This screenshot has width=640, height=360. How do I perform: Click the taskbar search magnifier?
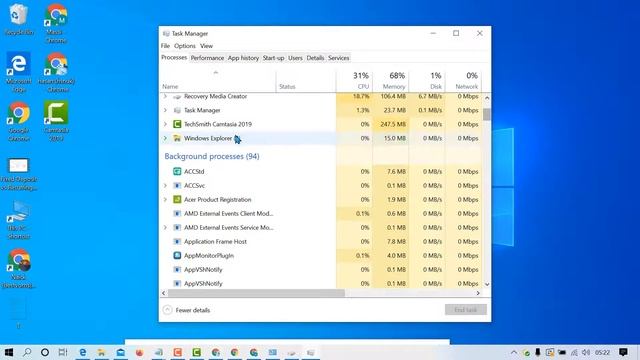(27, 352)
